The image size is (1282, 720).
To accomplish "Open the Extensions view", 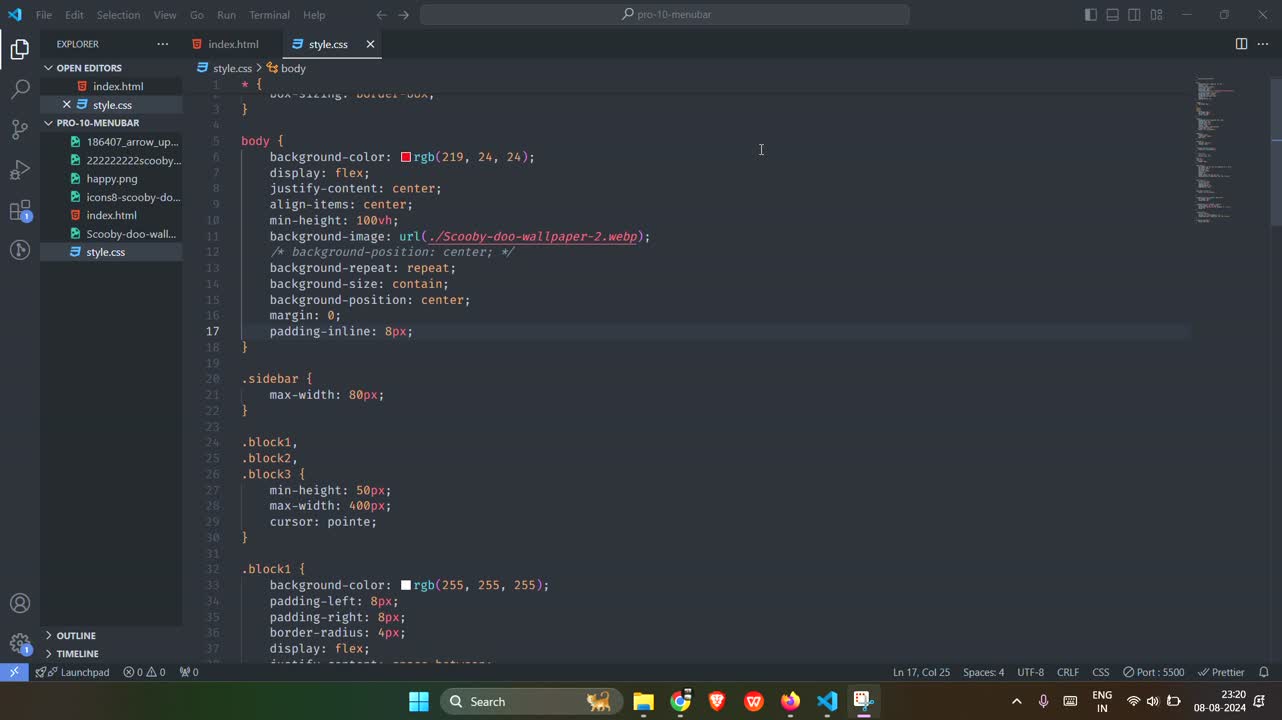I will (20, 211).
